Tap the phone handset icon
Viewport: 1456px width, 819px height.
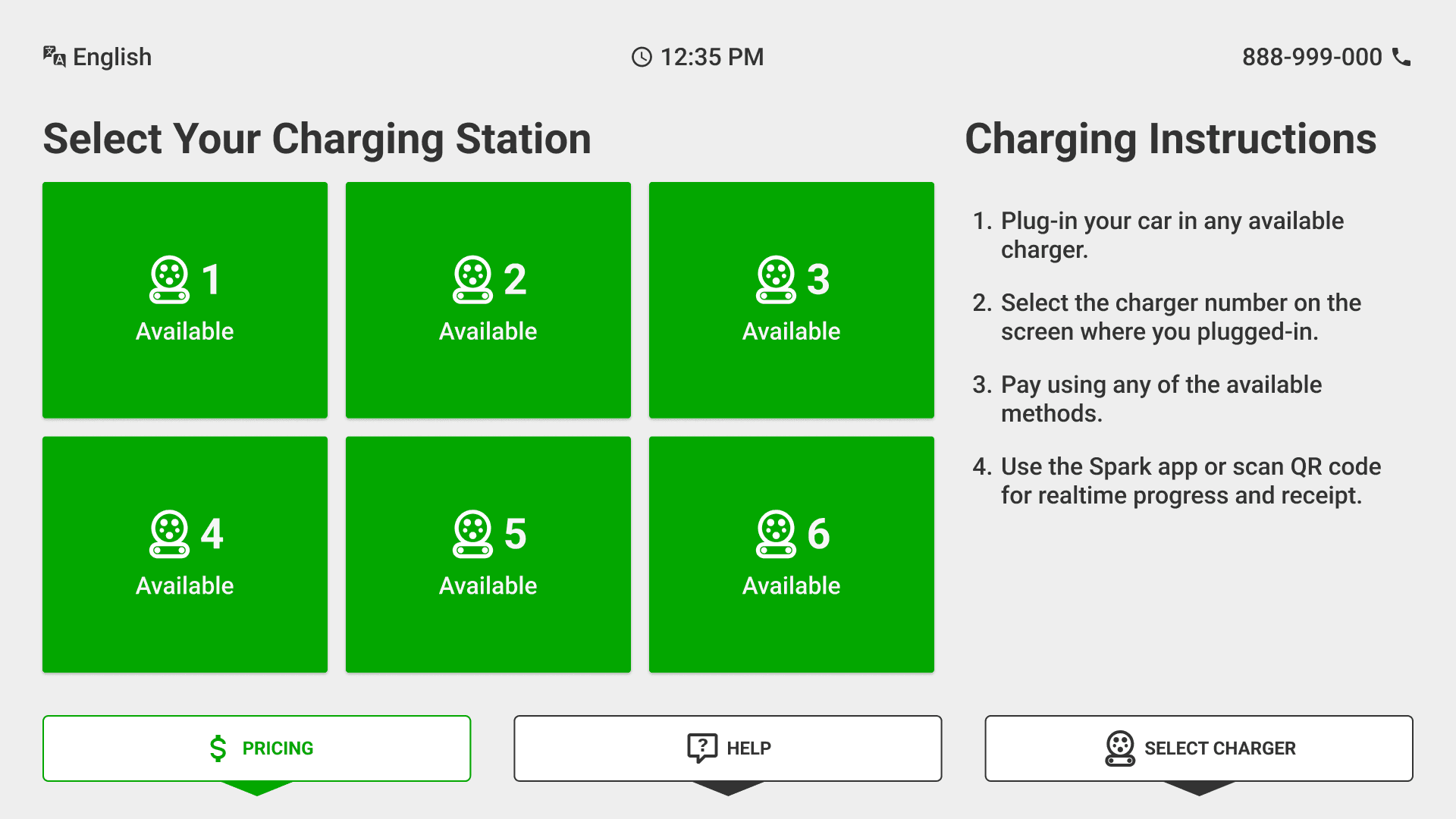pyautogui.click(x=1401, y=57)
